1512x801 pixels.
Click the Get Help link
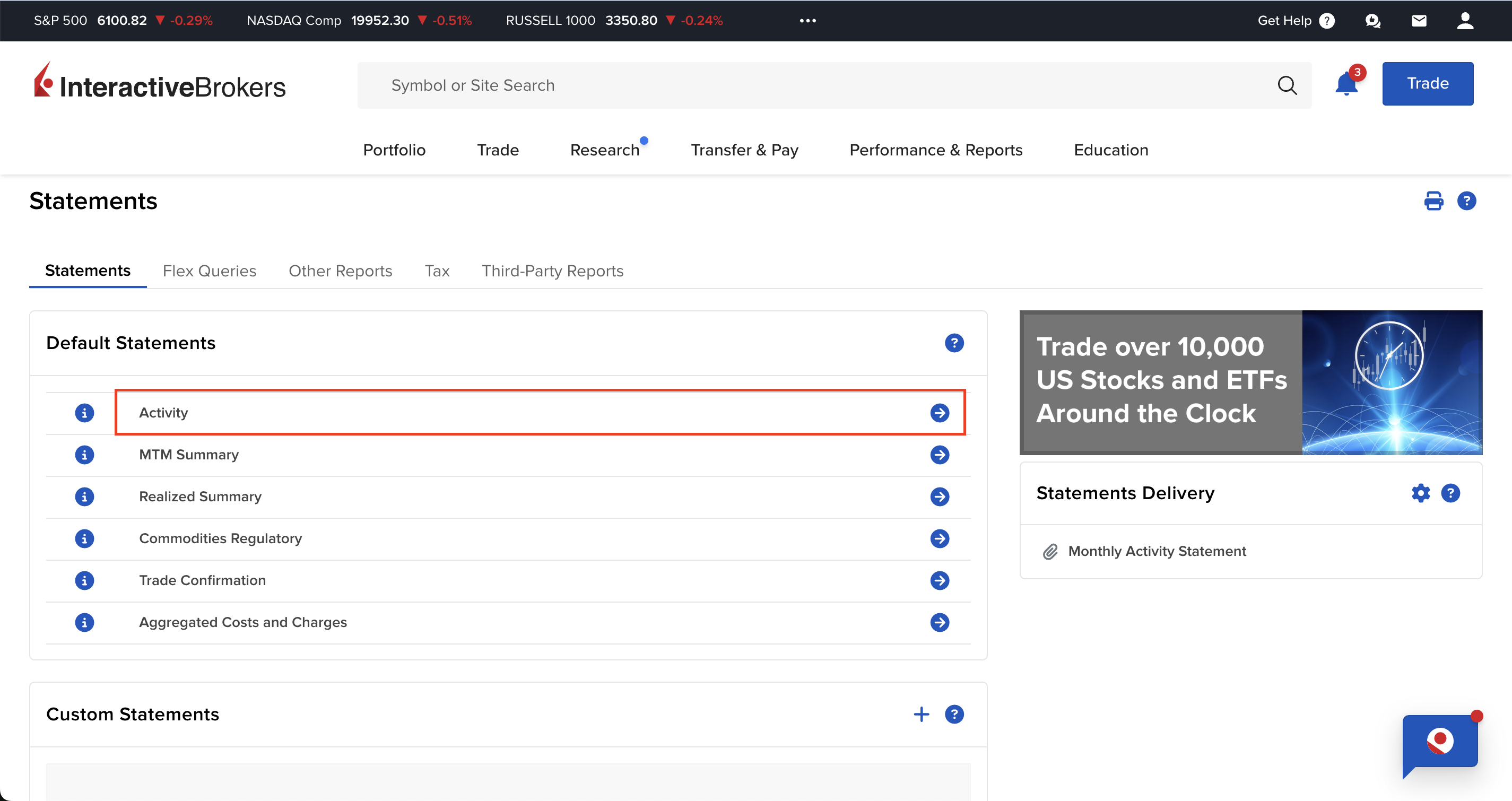tap(1284, 21)
